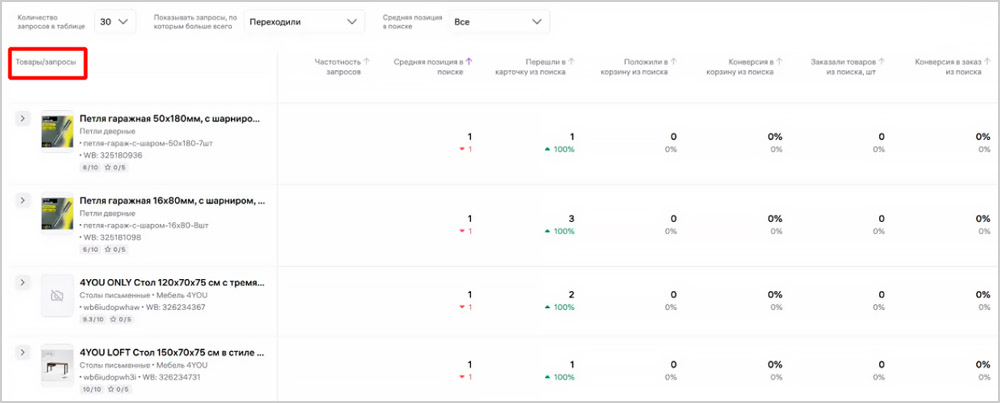Expand the Петля гаражная 50x180мм row
This screenshot has height=403, width=1000.
23,119
